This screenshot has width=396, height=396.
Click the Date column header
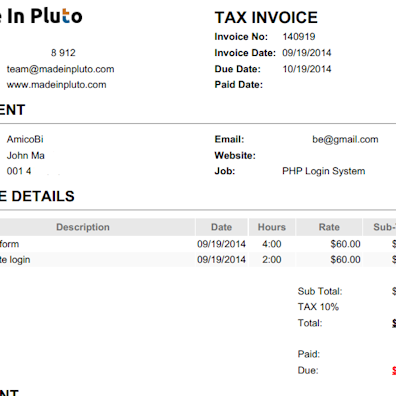pos(221,227)
